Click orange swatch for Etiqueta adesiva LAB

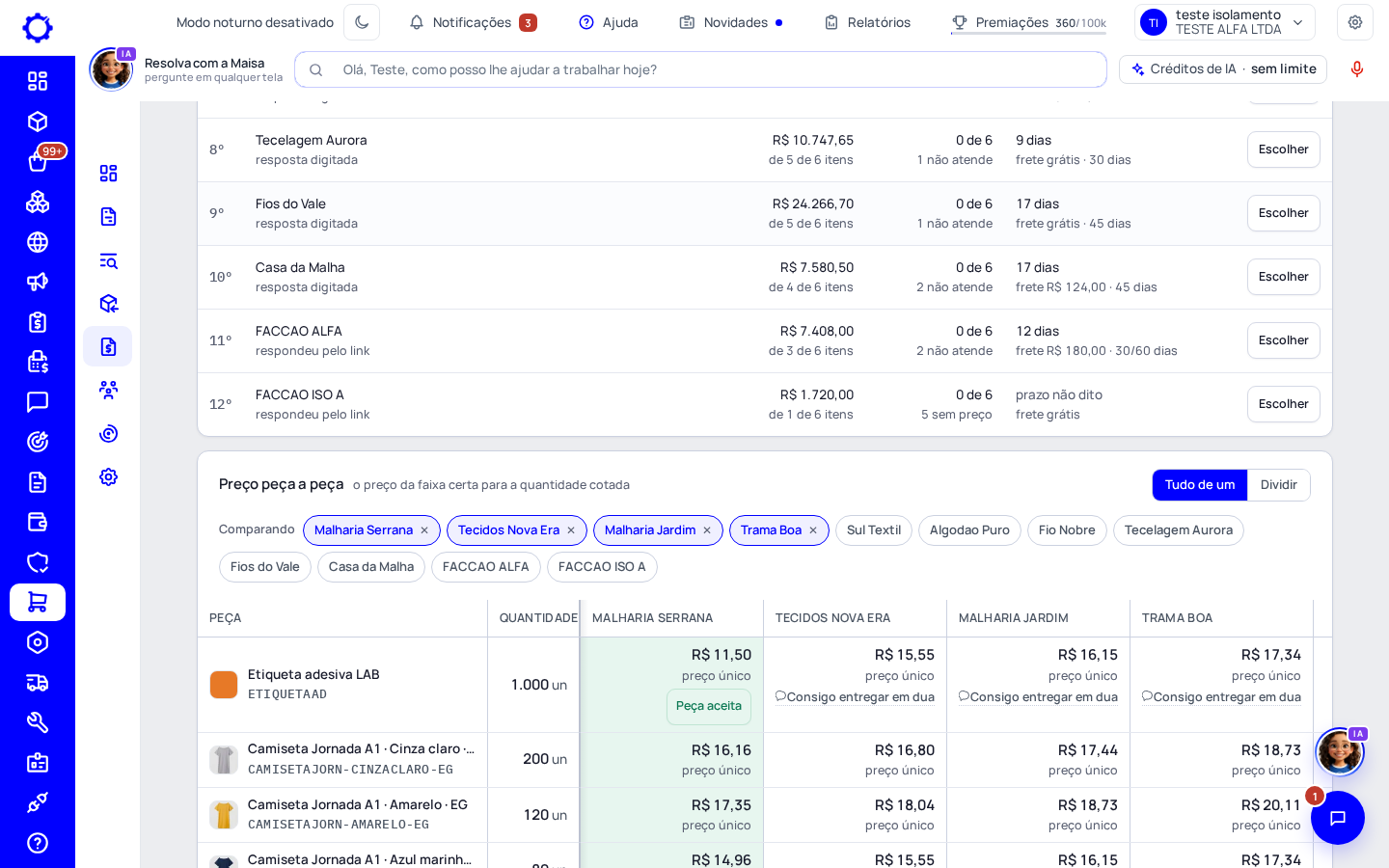coord(224,685)
